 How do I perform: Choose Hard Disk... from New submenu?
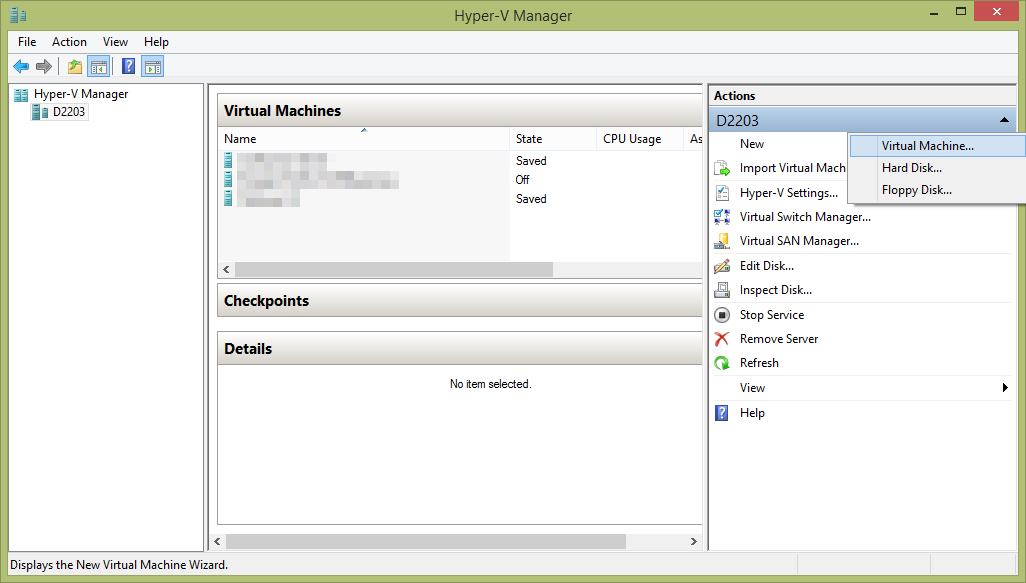pyautogui.click(x=937, y=168)
